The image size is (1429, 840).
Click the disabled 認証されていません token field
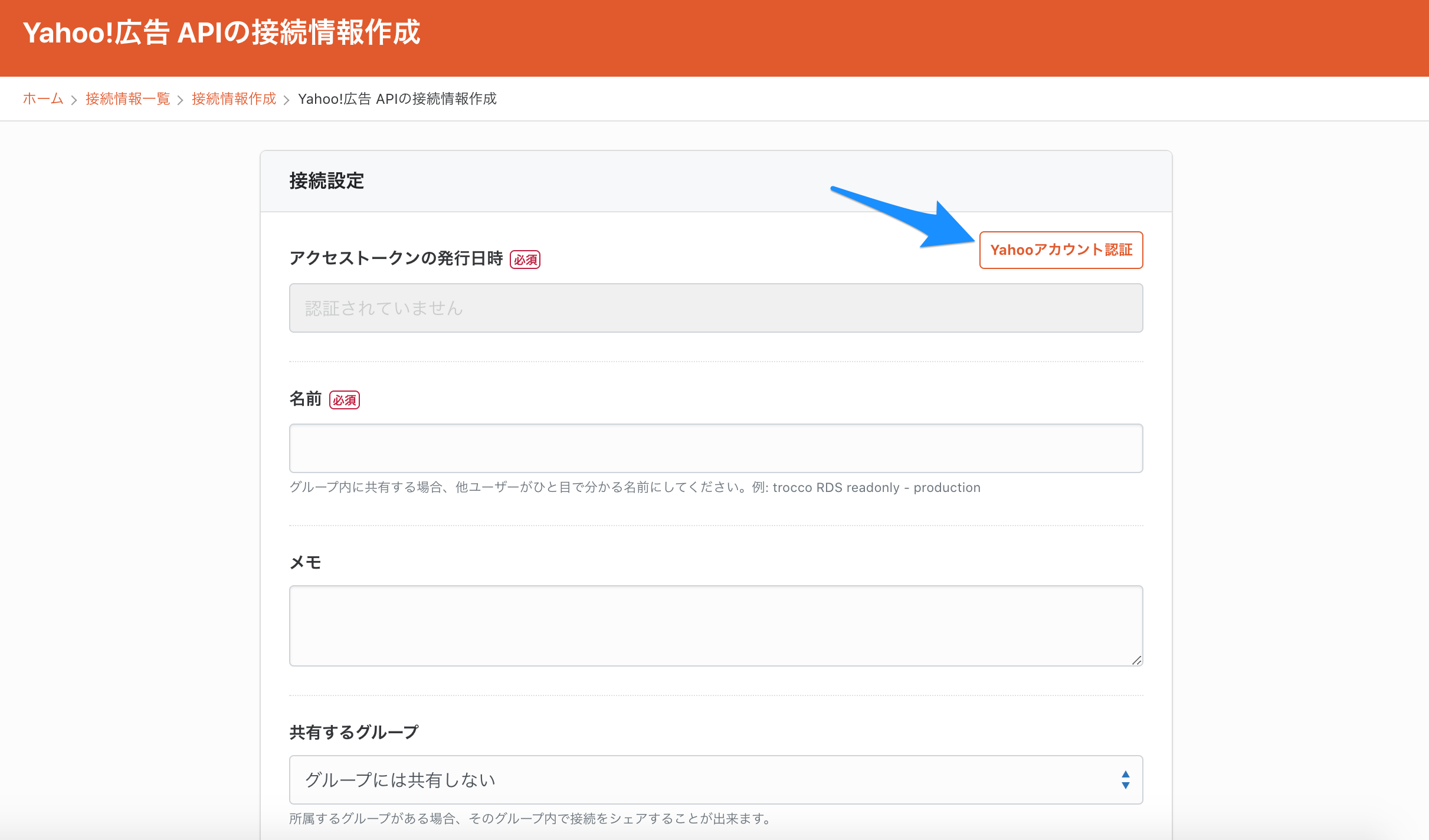point(716,308)
